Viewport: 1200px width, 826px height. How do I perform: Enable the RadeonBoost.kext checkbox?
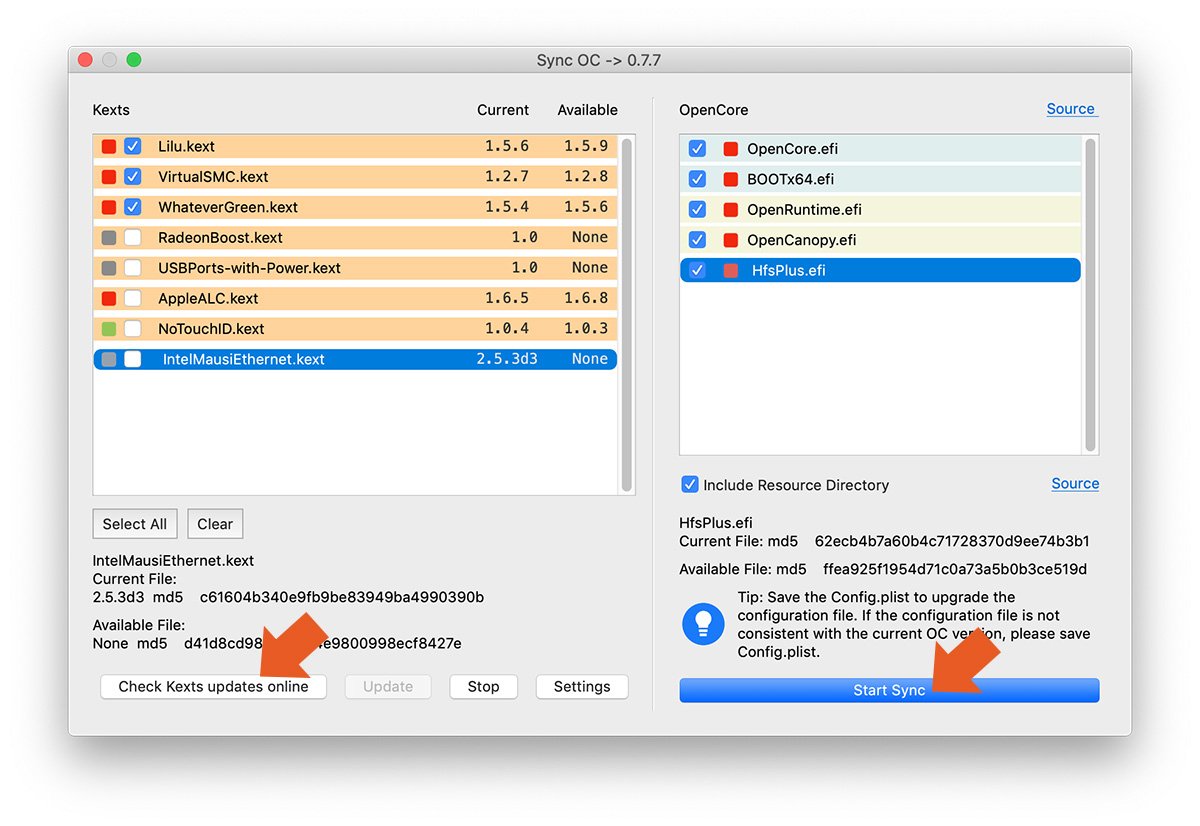click(133, 238)
